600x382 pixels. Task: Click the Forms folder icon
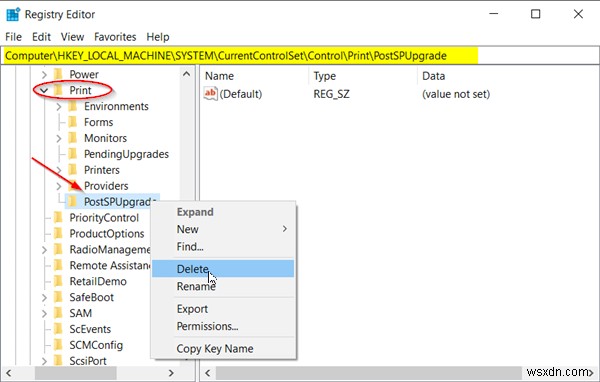[x=73, y=122]
